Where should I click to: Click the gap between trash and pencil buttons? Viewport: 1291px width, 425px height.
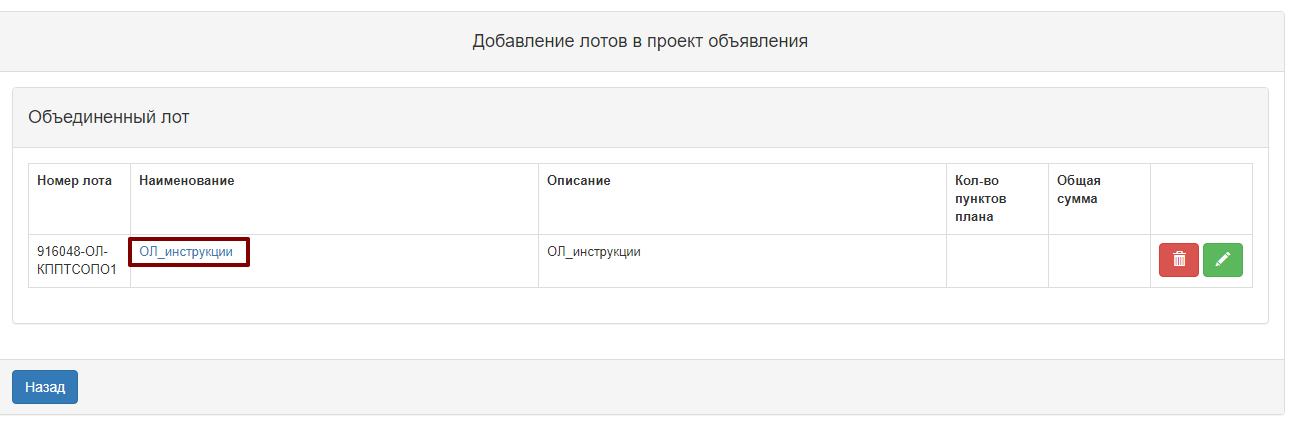[1200, 260]
